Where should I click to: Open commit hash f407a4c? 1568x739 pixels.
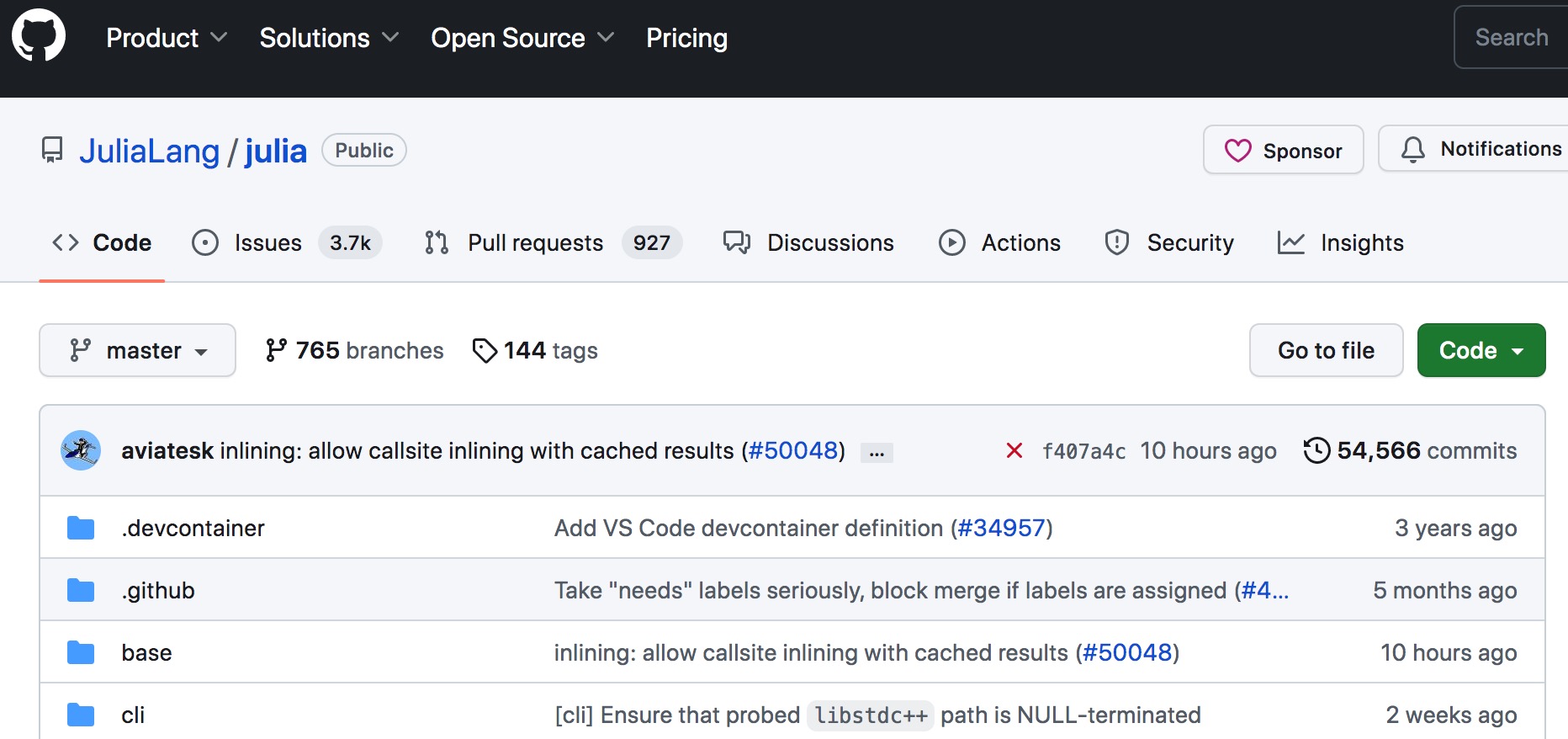(x=1083, y=451)
